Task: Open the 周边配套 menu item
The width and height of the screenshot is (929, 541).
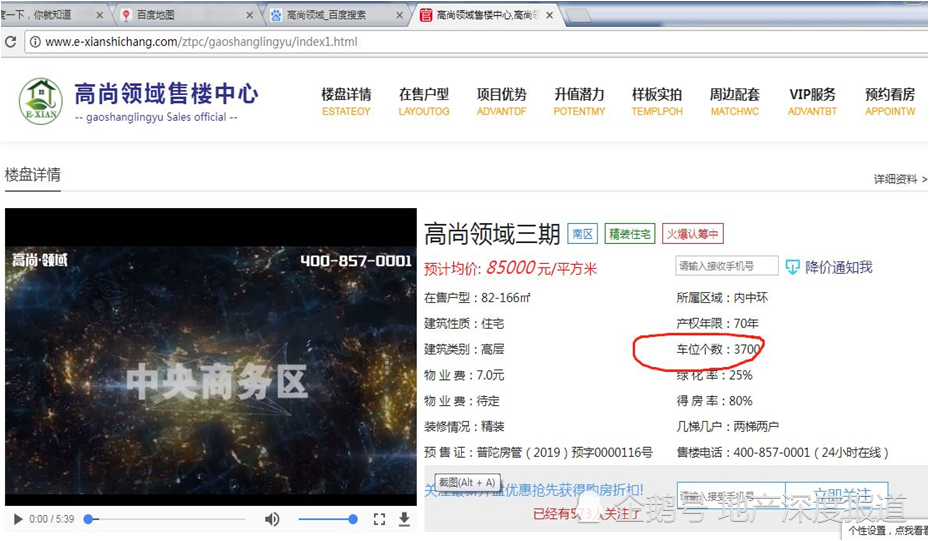Action: [x=735, y=102]
